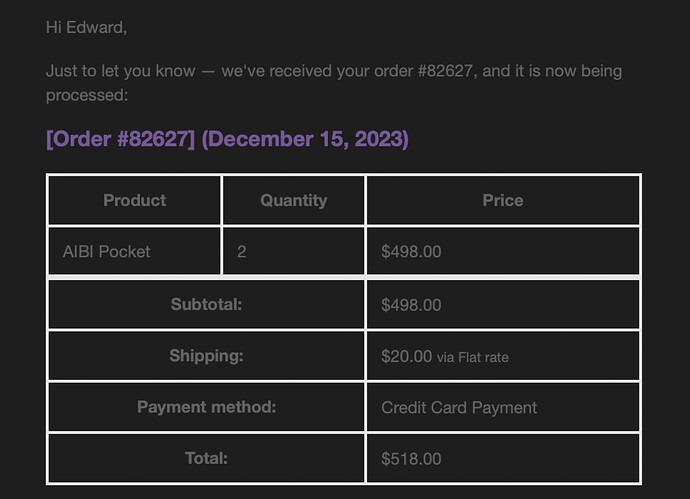Click the Payment method label
Screen dimensions: 690x499
pyautogui.click(x=206, y=407)
